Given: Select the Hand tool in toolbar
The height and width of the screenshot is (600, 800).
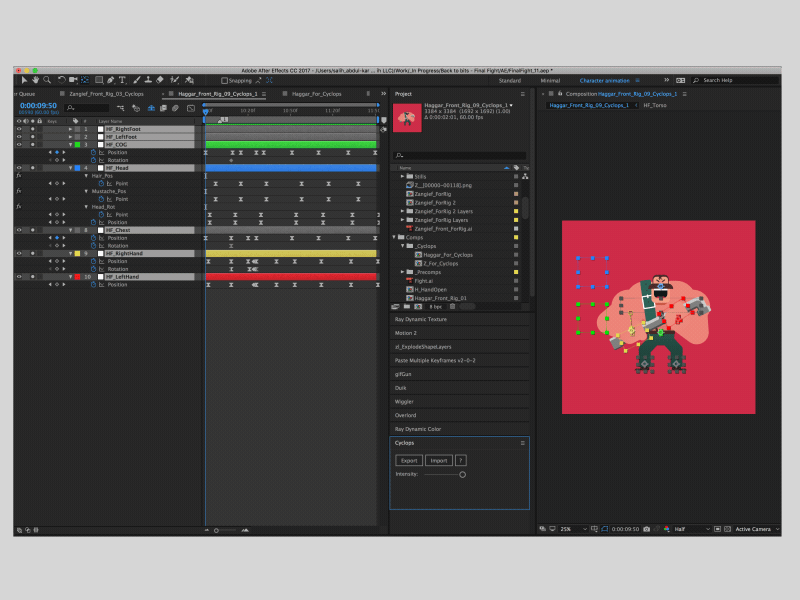Looking at the screenshot, I should pyautogui.click(x=36, y=80).
